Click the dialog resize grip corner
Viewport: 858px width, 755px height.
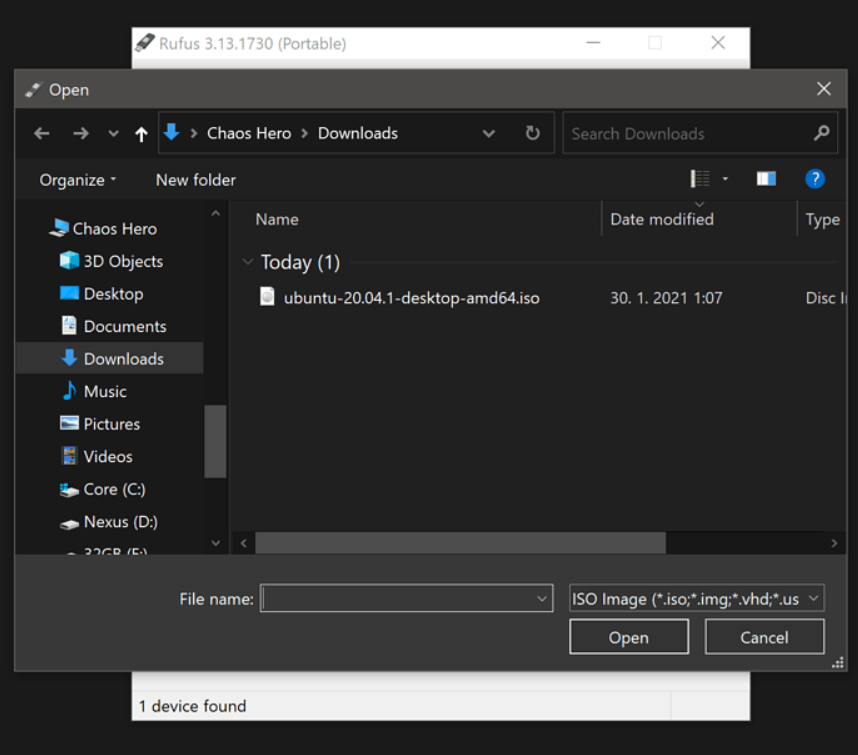pos(838,663)
